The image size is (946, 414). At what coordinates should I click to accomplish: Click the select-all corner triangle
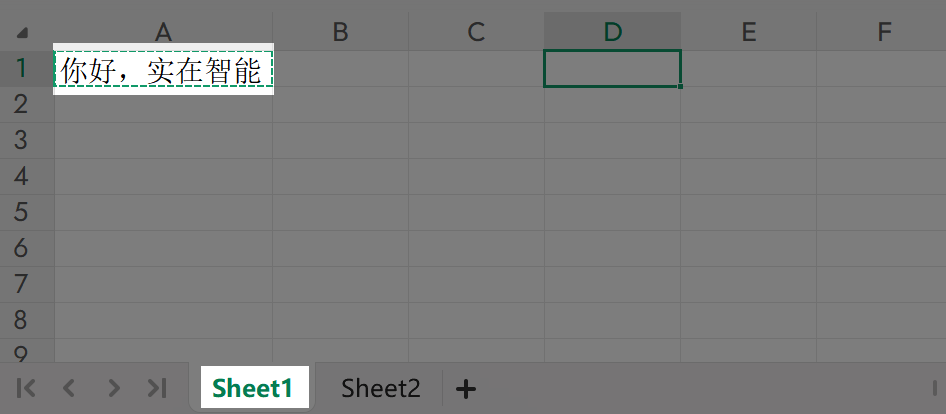coord(22,33)
